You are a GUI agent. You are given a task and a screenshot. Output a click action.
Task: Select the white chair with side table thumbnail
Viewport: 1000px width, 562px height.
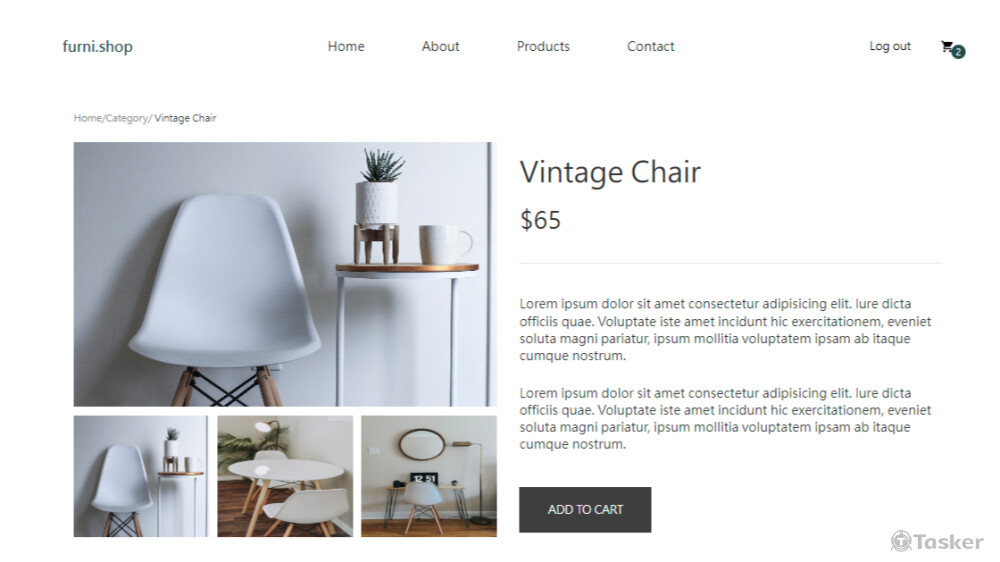coord(141,477)
